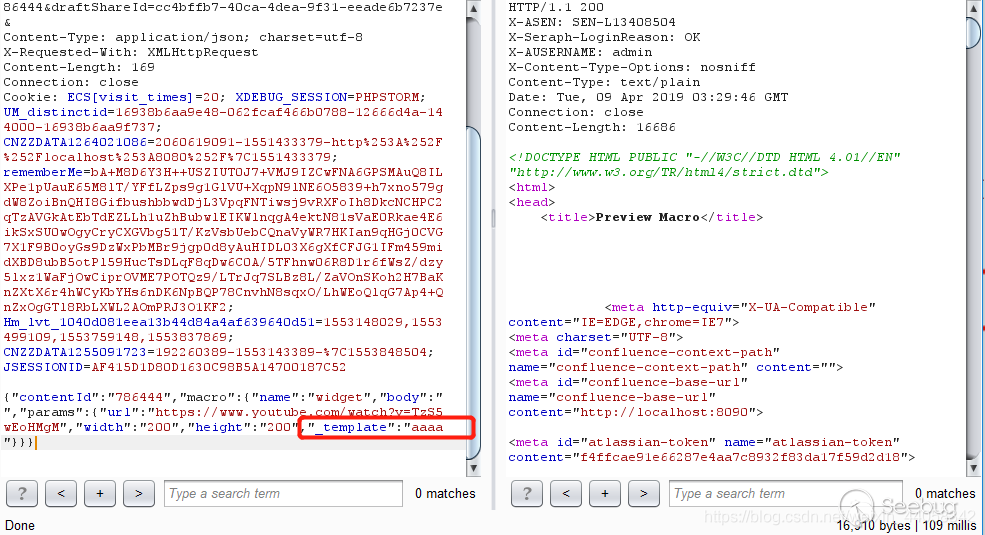Focus the response pane search field

(786, 494)
